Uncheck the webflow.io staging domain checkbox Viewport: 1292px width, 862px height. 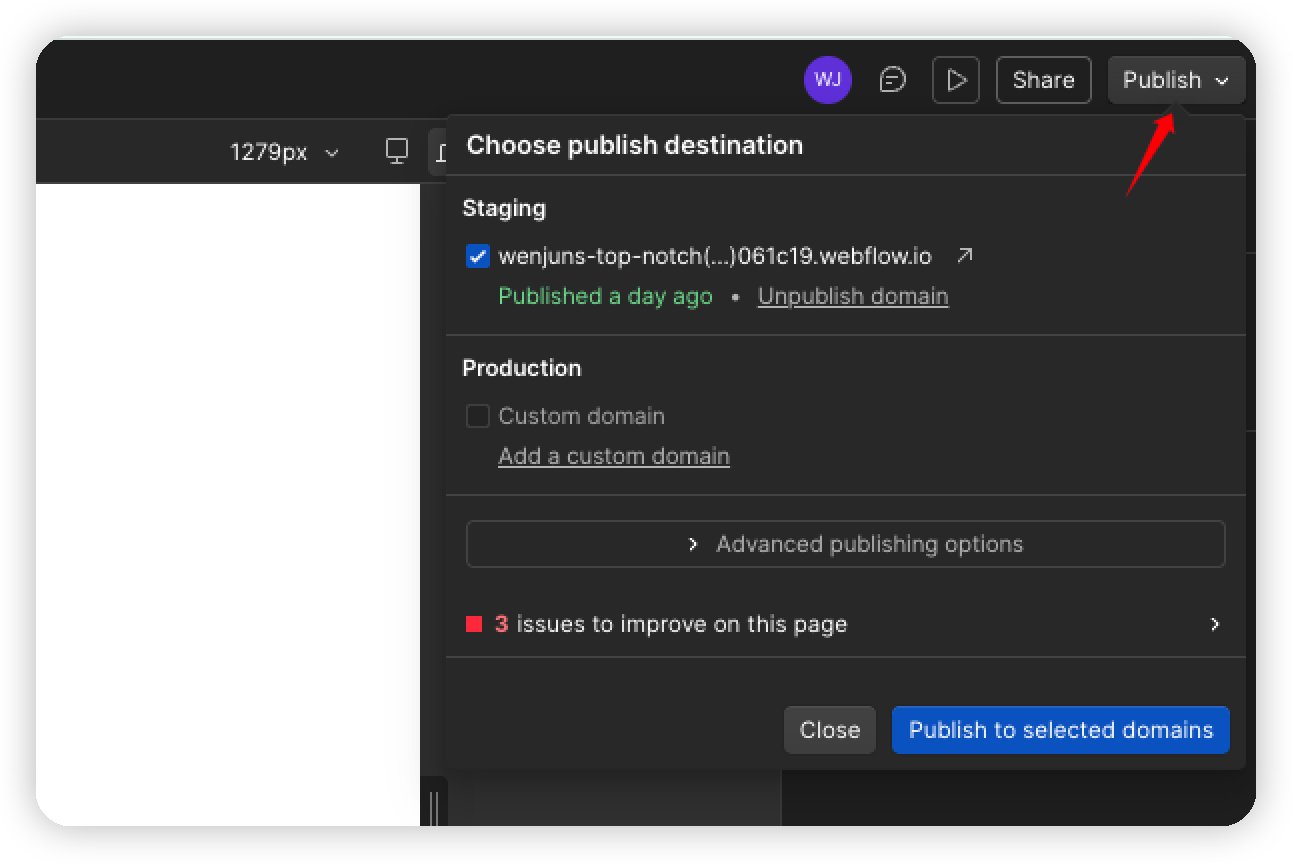click(478, 256)
